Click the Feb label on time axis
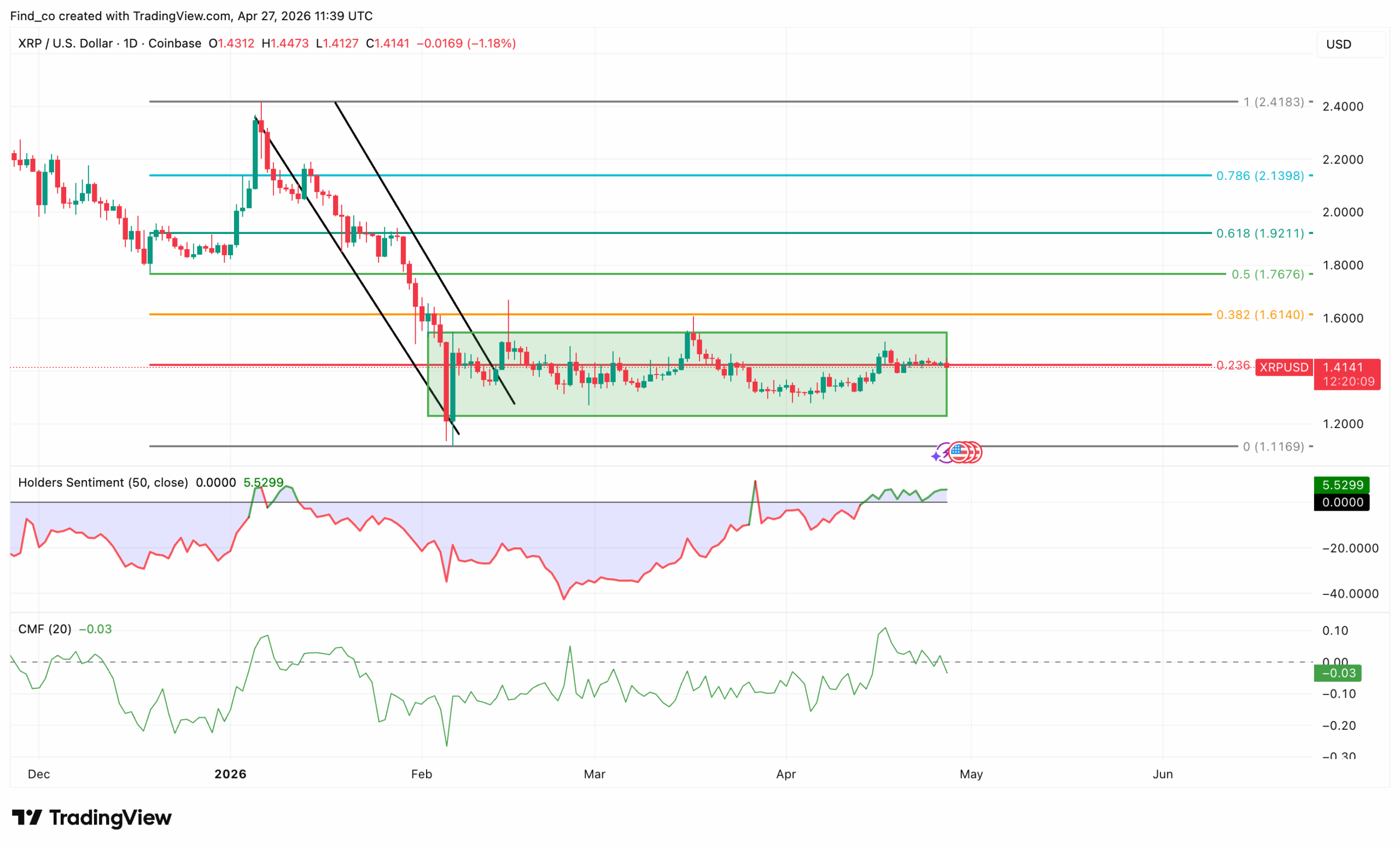Viewport: 1400px width, 848px height. coord(422,774)
